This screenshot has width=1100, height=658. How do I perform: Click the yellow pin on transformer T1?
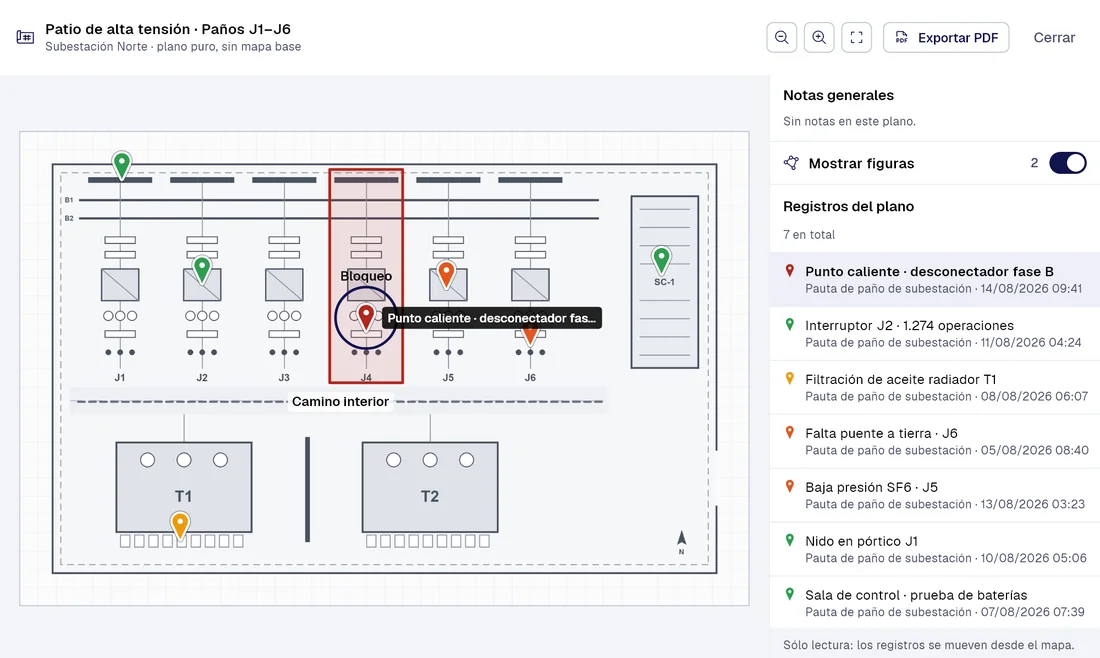(180, 525)
